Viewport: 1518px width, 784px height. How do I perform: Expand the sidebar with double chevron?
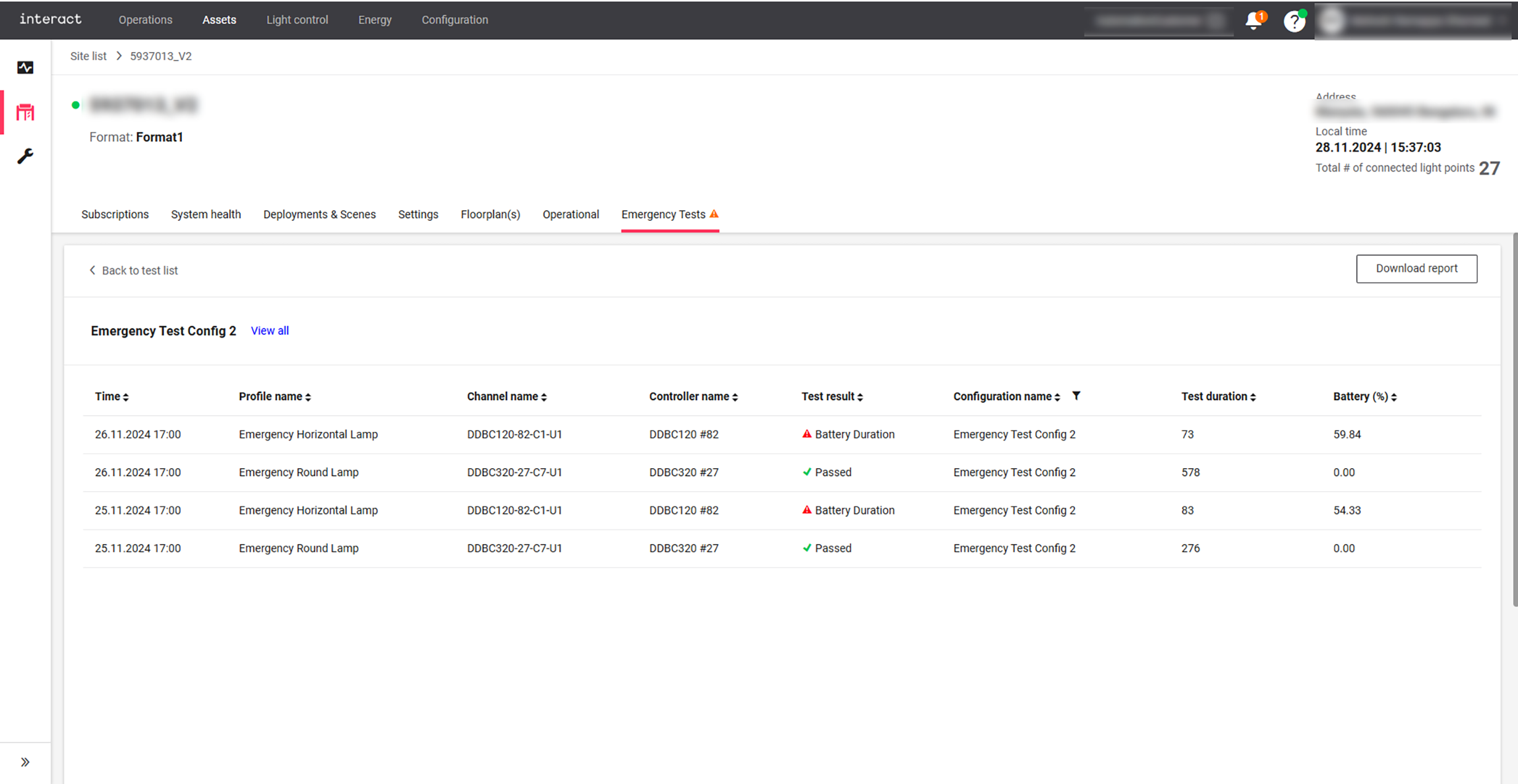[x=25, y=762]
